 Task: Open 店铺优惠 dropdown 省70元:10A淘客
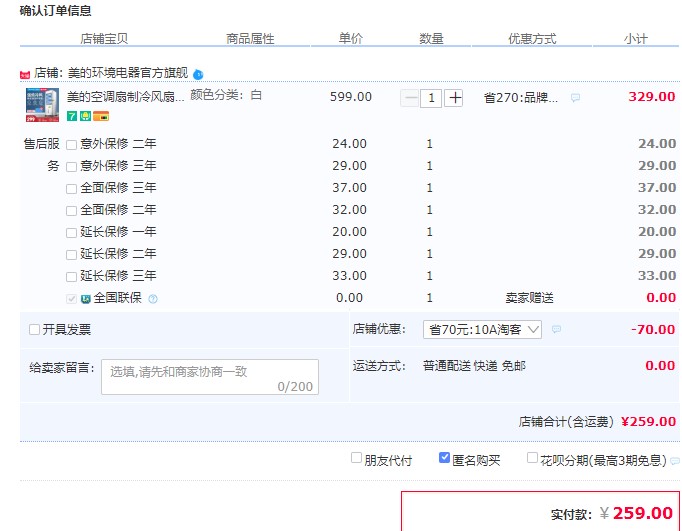482,330
